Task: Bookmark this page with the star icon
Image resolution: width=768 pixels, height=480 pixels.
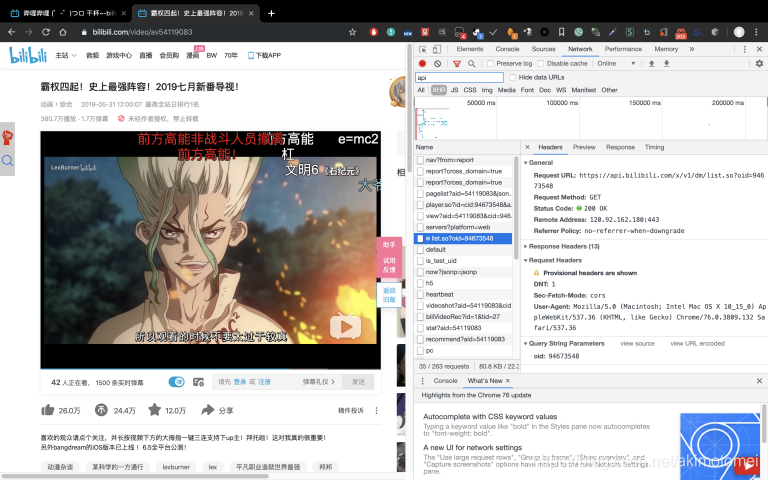Action: coord(352,32)
